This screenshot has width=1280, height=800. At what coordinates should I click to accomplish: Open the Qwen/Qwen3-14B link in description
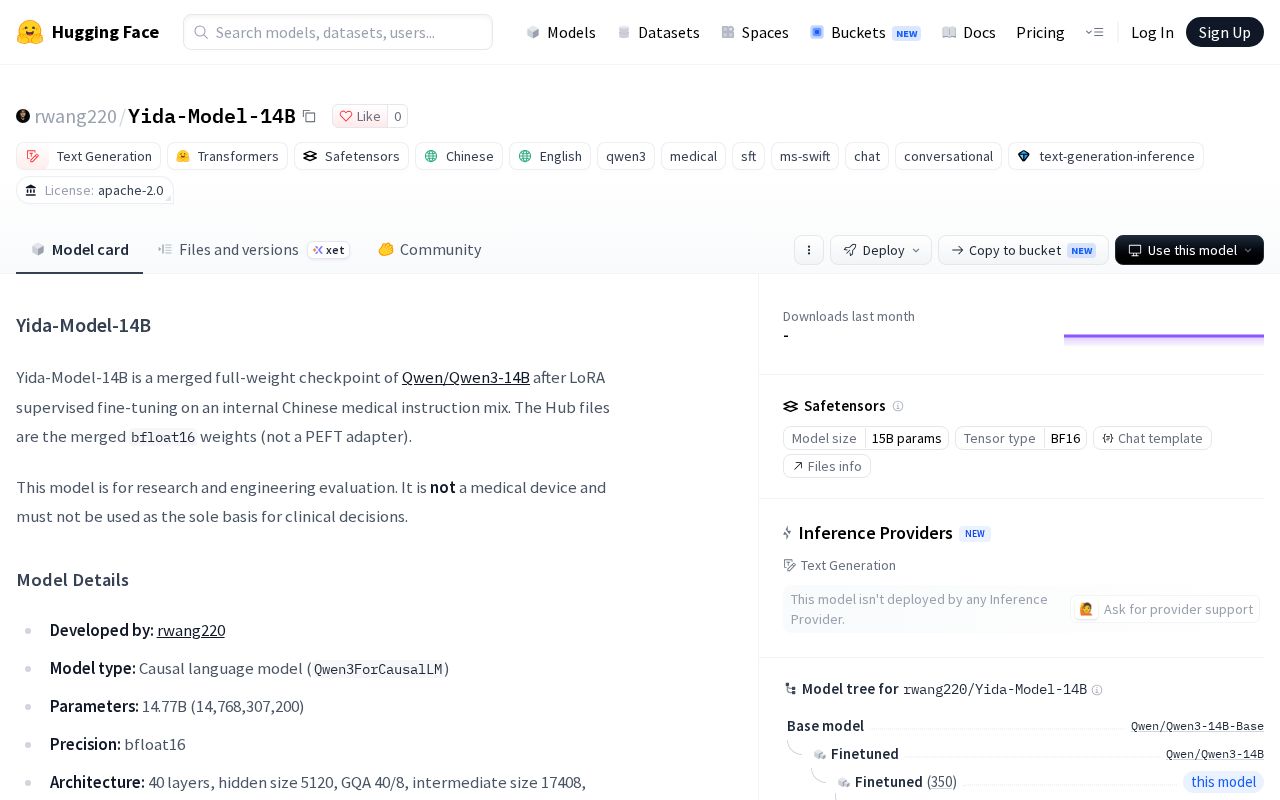click(x=466, y=378)
